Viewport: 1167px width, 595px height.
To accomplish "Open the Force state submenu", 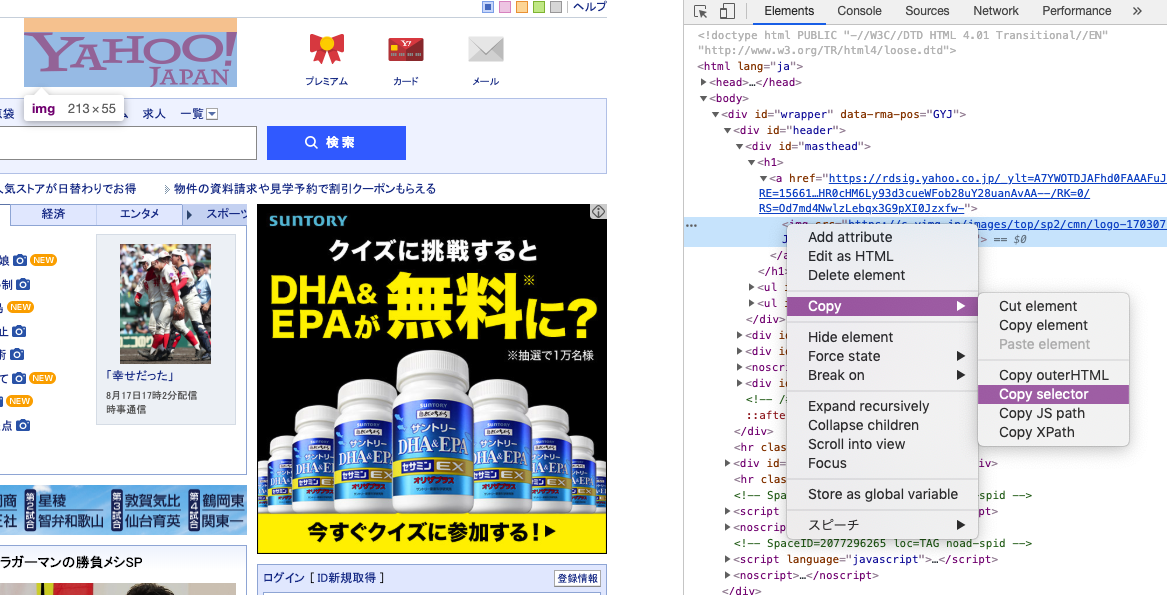I will coord(882,357).
